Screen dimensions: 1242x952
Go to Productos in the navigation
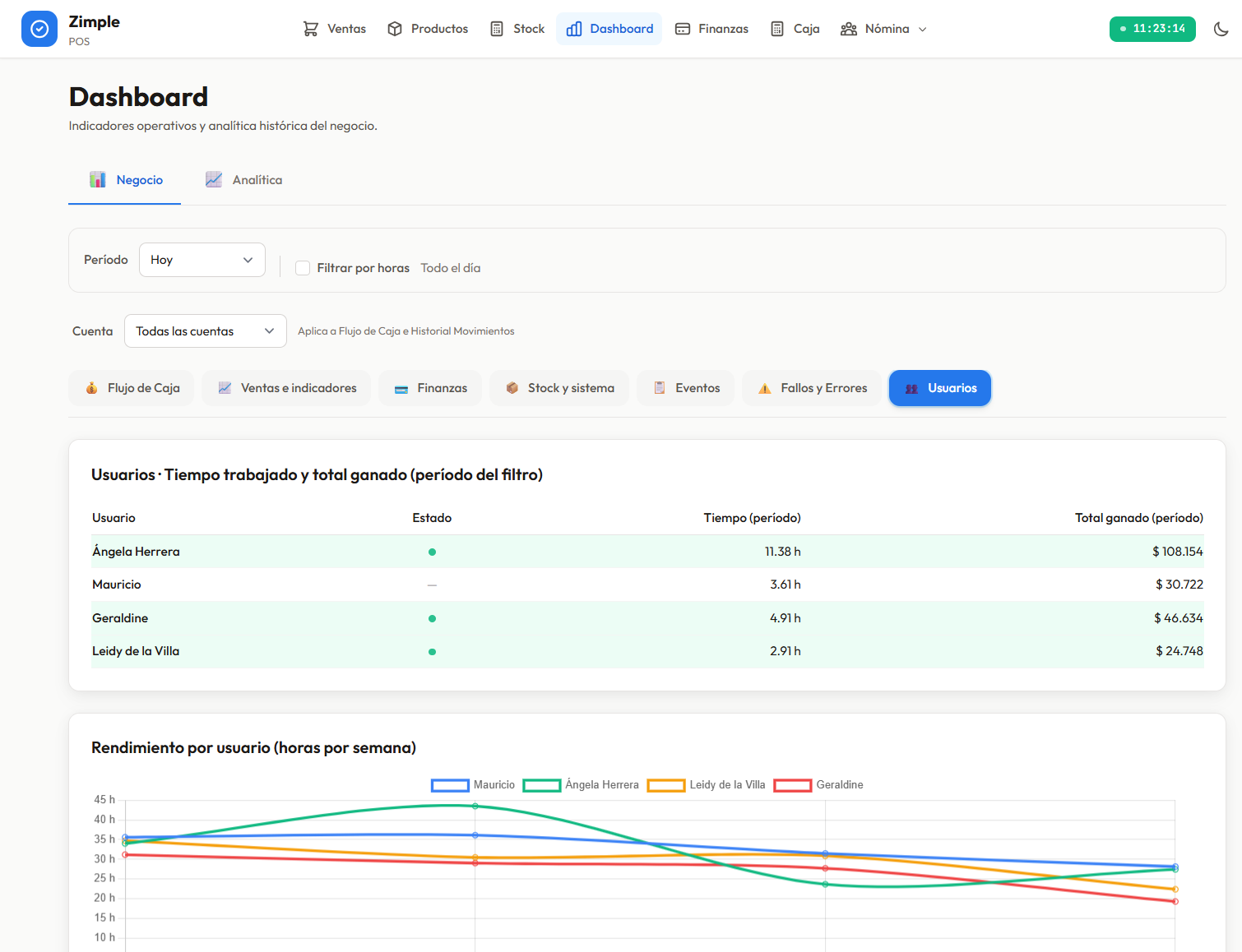click(x=428, y=29)
